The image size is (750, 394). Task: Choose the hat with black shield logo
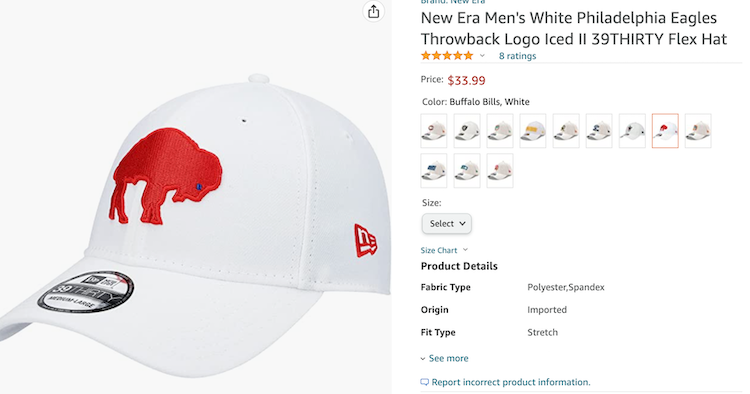pyautogui.click(x=466, y=131)
